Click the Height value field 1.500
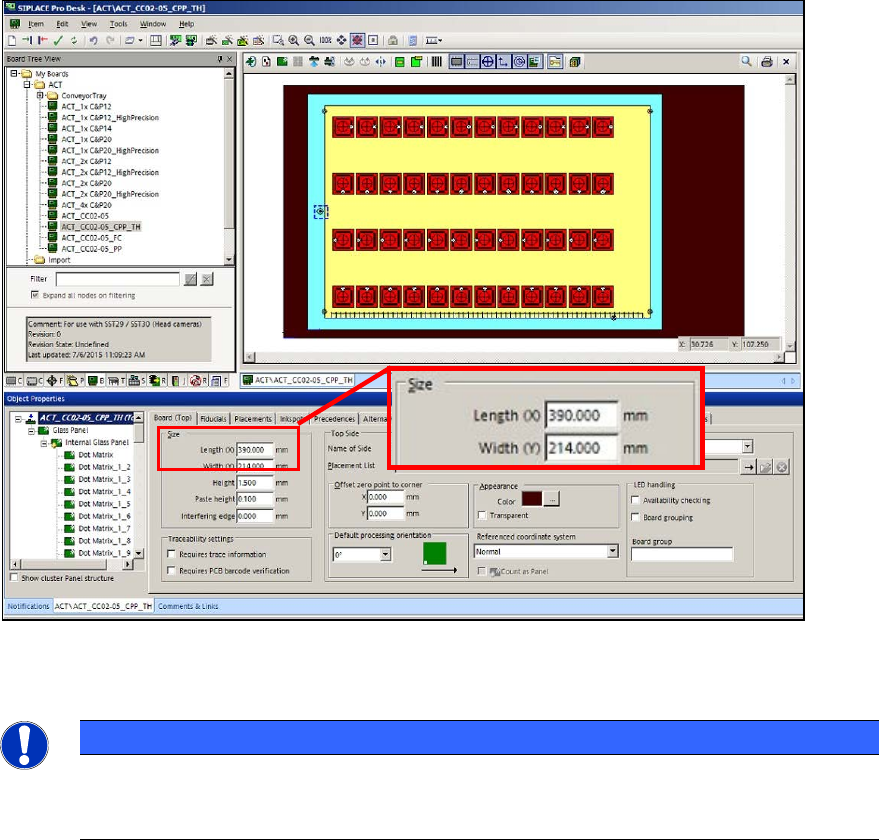The height and width of the screenshot is (840, 879). [x=255, y=482]
